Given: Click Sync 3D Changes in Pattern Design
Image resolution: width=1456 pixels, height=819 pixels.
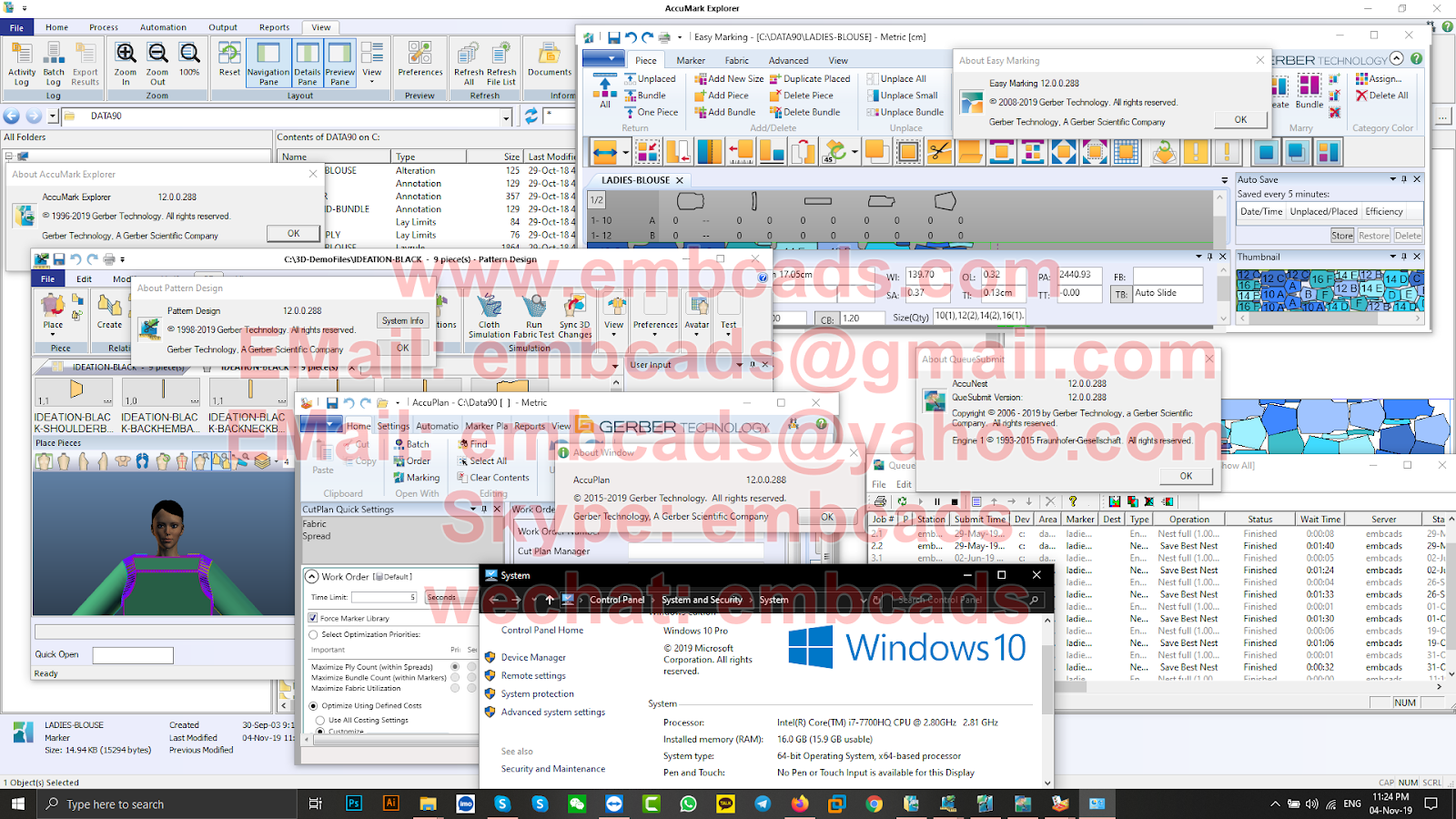Looking at the screenshot, I should (574, 317).
